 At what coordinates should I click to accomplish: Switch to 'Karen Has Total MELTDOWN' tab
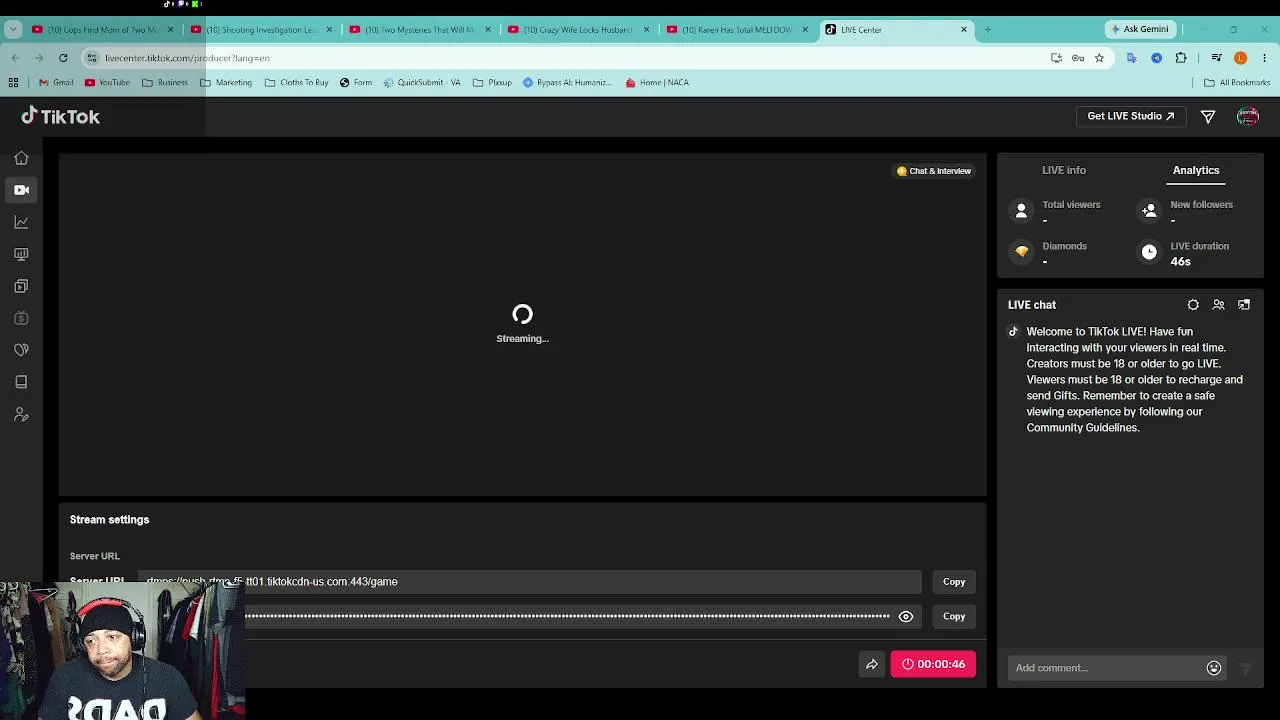[736, 29]
